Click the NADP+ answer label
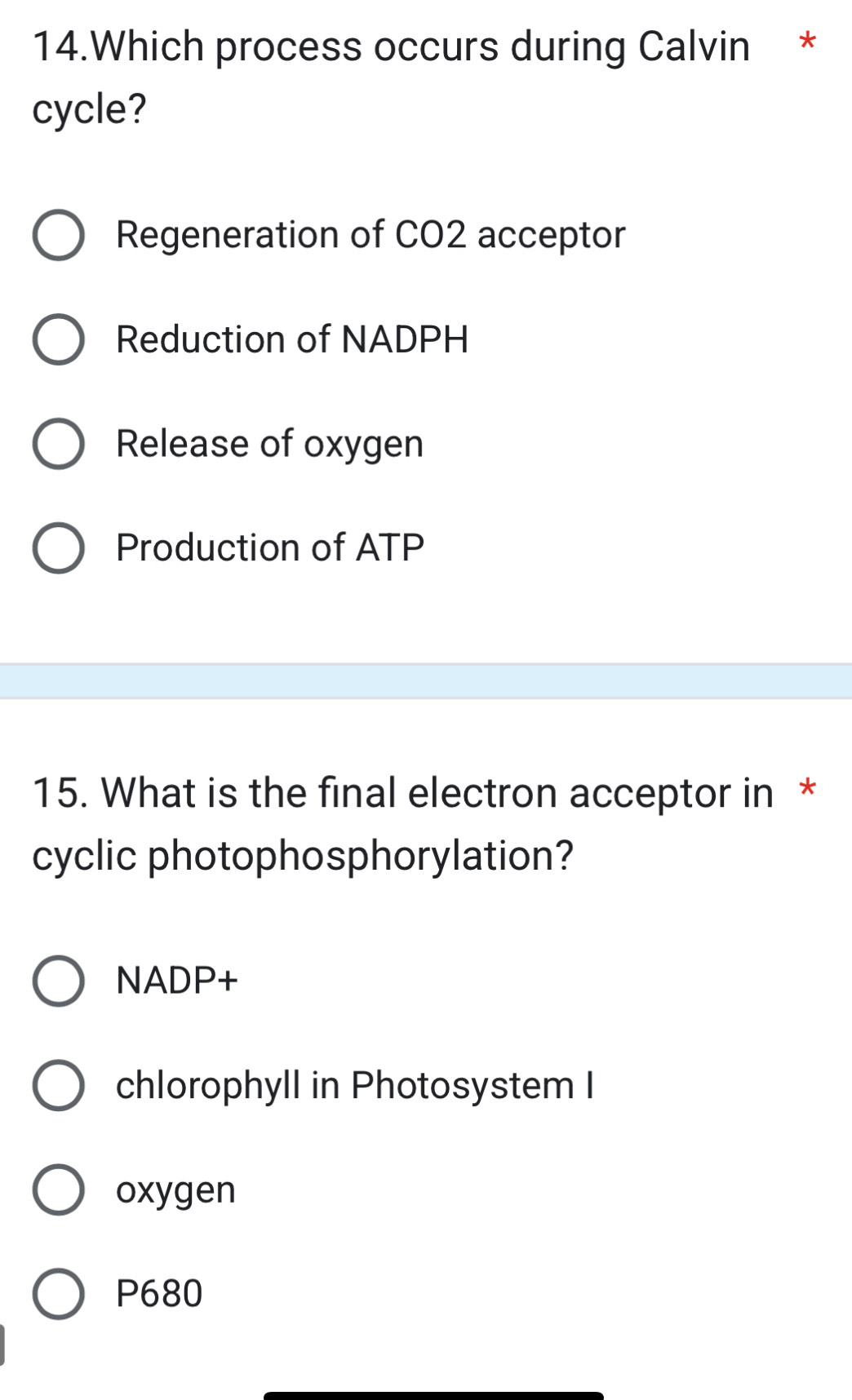This screenshot has width=852, height=1400. (x=175, y=980)
